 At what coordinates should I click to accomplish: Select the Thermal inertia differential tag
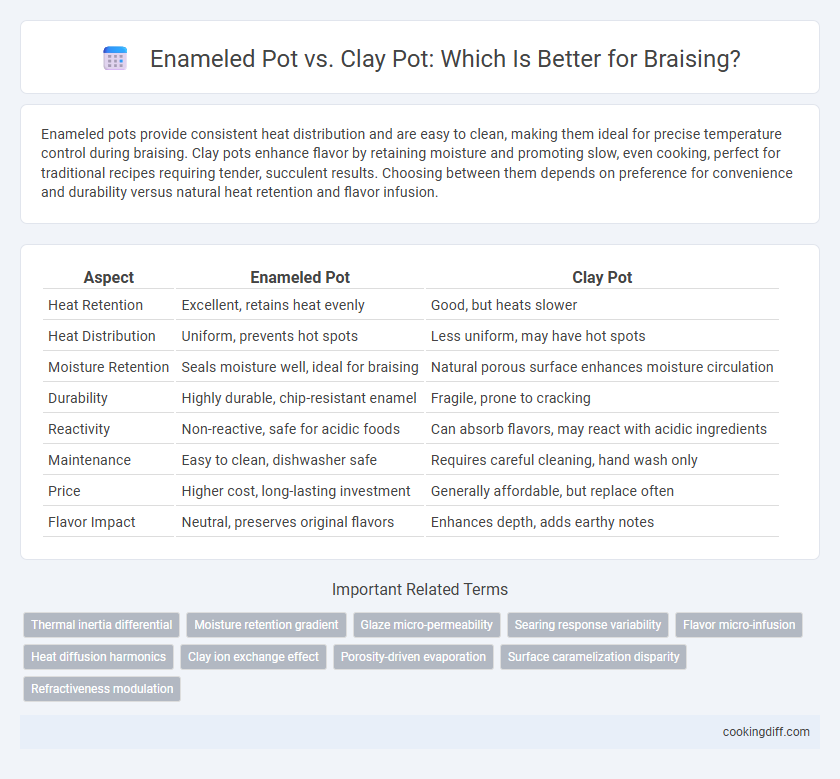(101, 625)
